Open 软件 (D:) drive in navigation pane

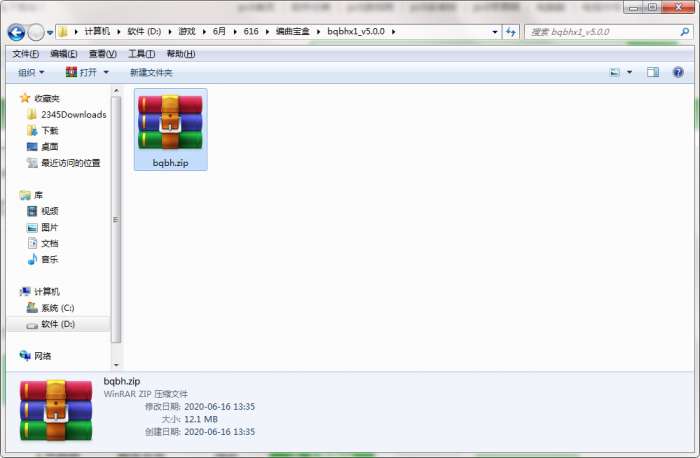[x=50, y=324]
